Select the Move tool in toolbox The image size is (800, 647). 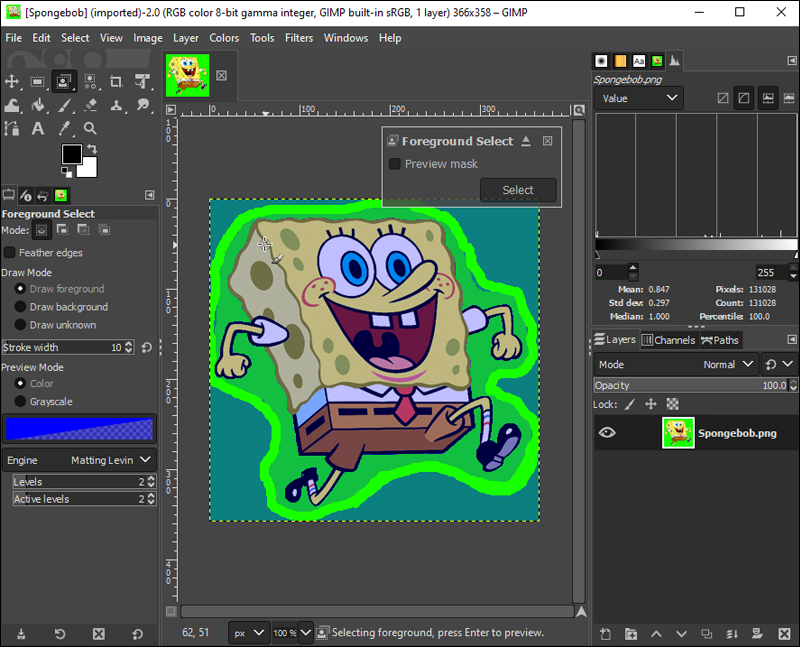coord(12,81)
